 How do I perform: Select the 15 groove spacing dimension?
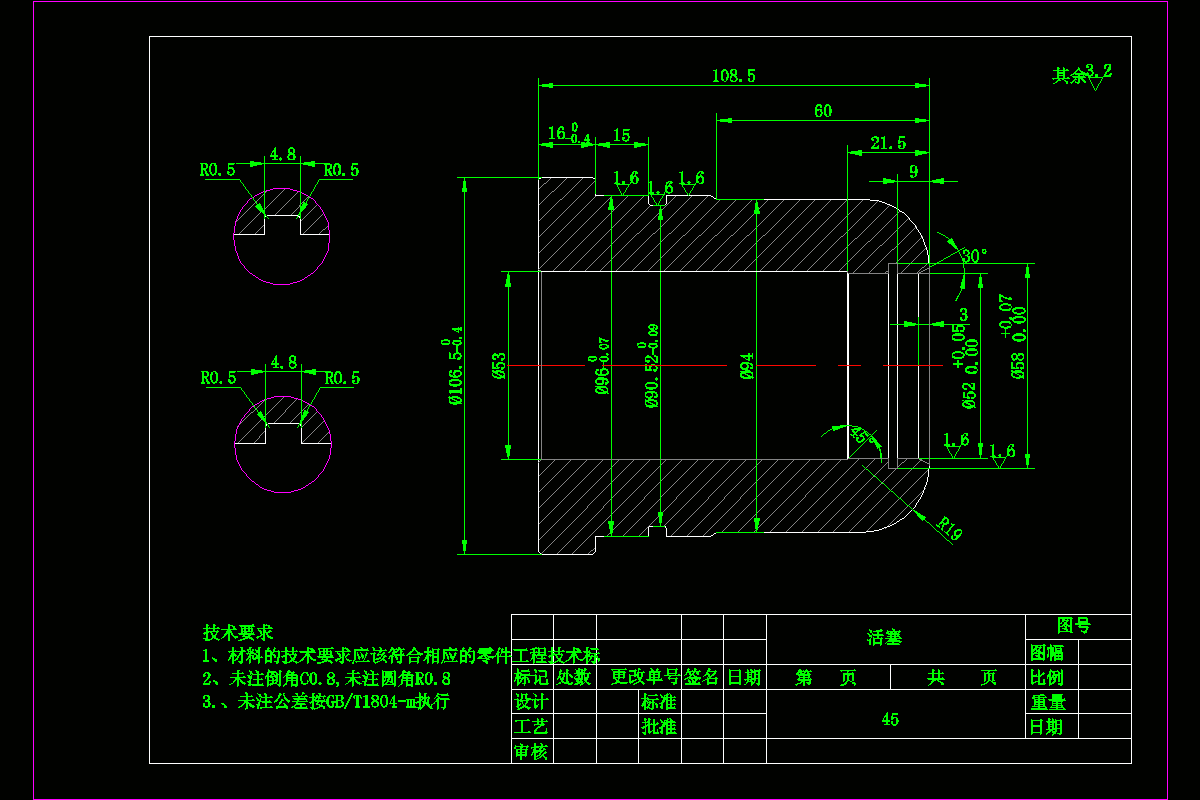(621, 135)
